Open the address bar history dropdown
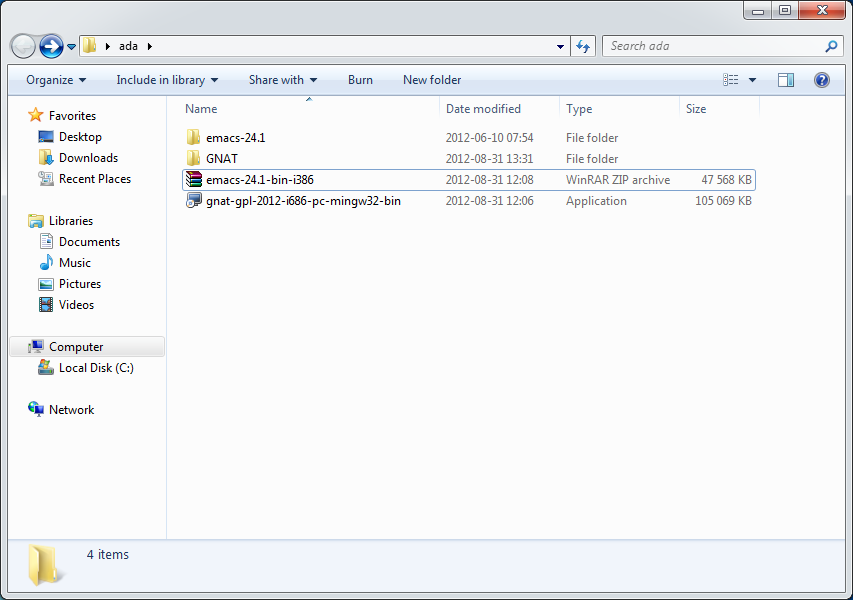Screen dimensions: 853x600 (560, 47)
